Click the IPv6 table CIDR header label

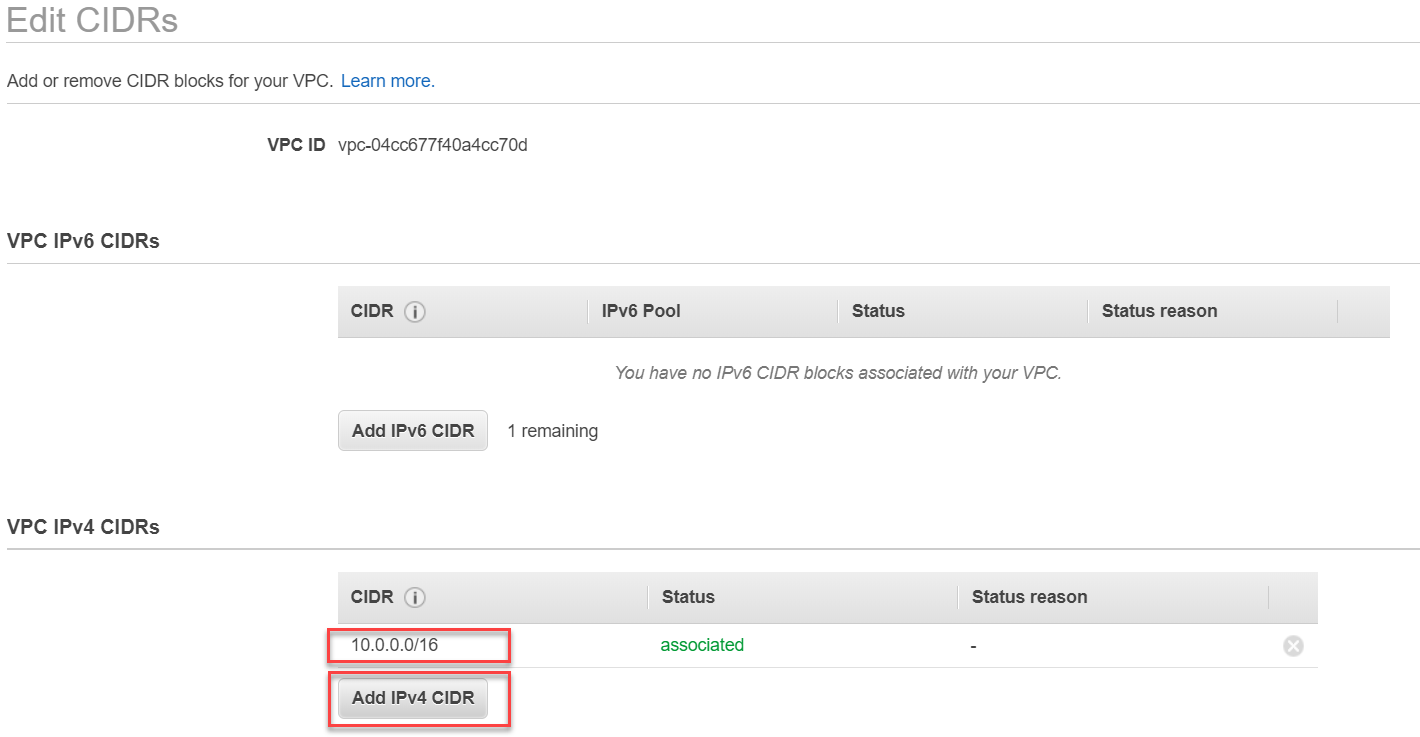pyautogui.click(x=372, y=311)
